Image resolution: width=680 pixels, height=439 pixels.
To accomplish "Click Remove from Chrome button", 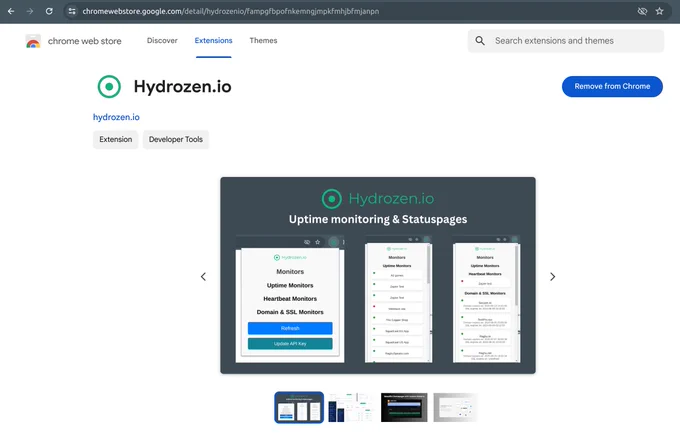I will tap(612, 86).
